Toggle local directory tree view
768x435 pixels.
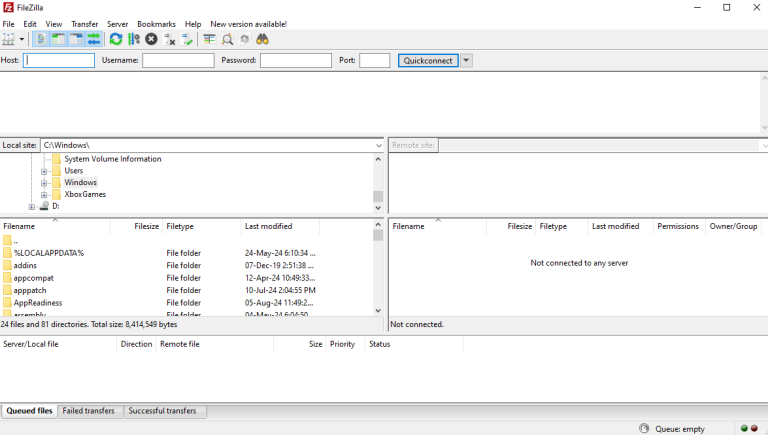point(59,39)
